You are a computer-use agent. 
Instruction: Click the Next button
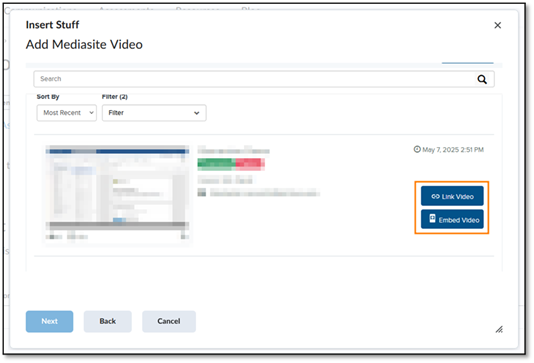tap(49, 321)
